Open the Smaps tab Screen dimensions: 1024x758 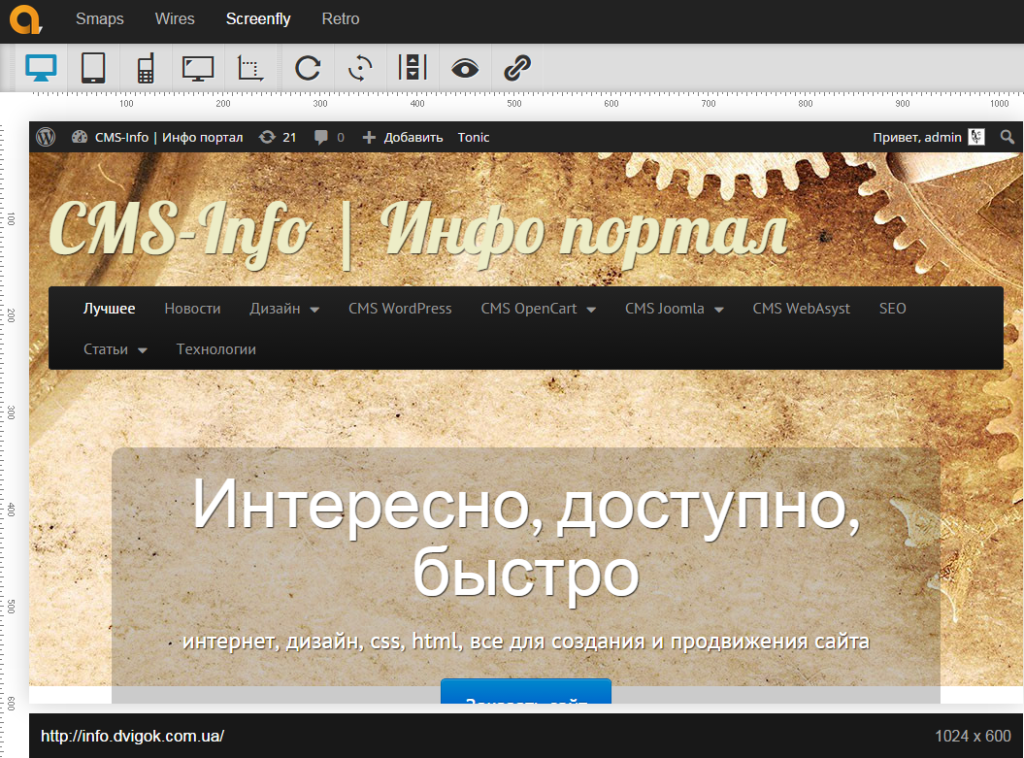click(100, 19)
